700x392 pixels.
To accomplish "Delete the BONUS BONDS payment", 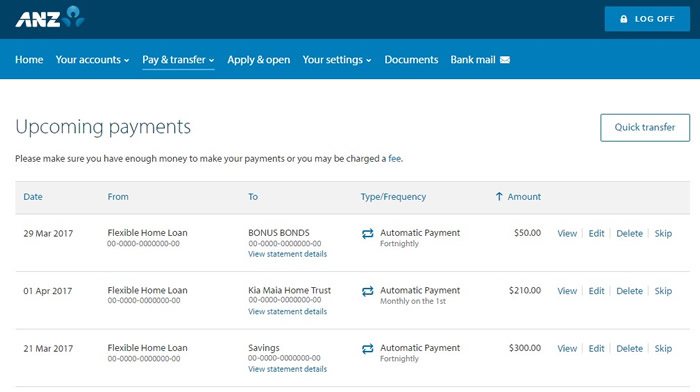I will click(x=629, y=234).
